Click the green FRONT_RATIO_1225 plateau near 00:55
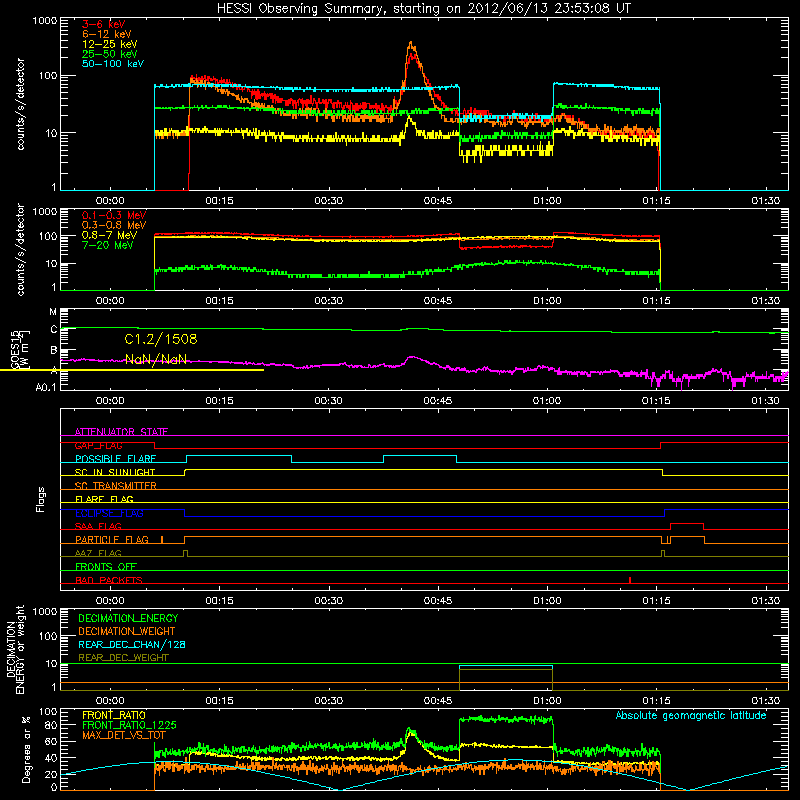 click(506, 719)
